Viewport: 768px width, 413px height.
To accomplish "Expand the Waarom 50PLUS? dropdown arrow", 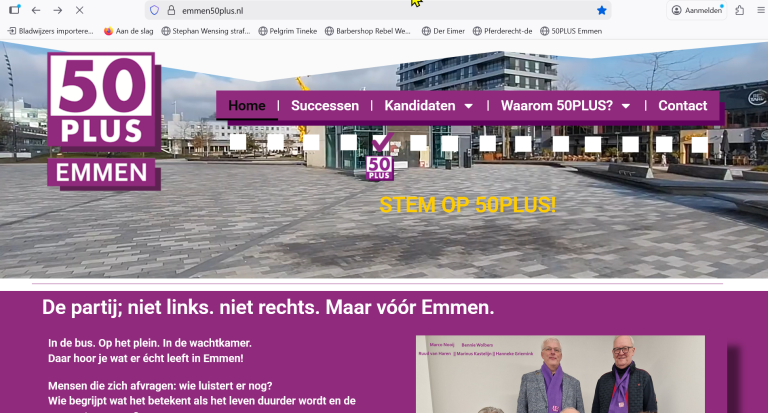I will 626,106.
